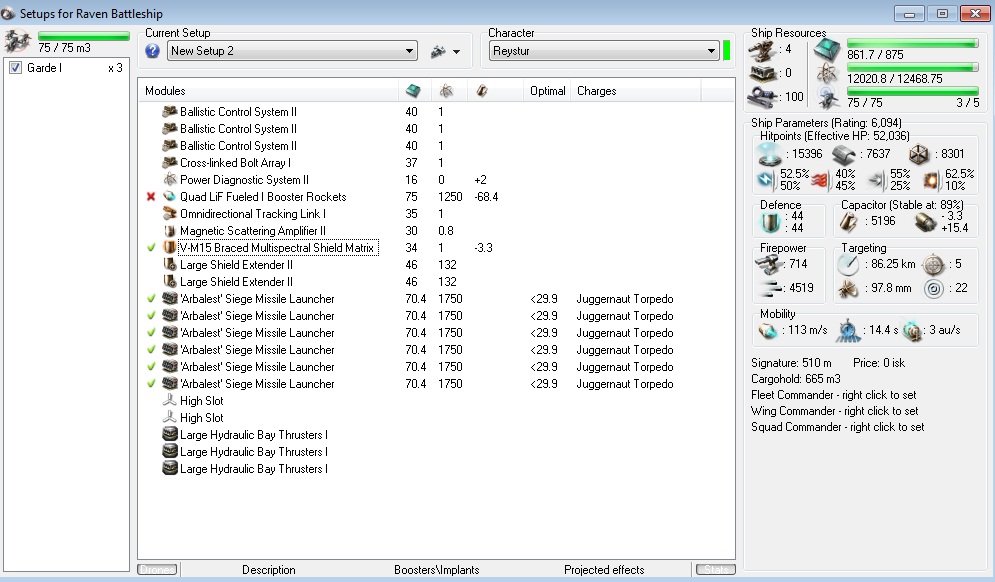Click the first empty High Slot icon

(x=169, y=400)
